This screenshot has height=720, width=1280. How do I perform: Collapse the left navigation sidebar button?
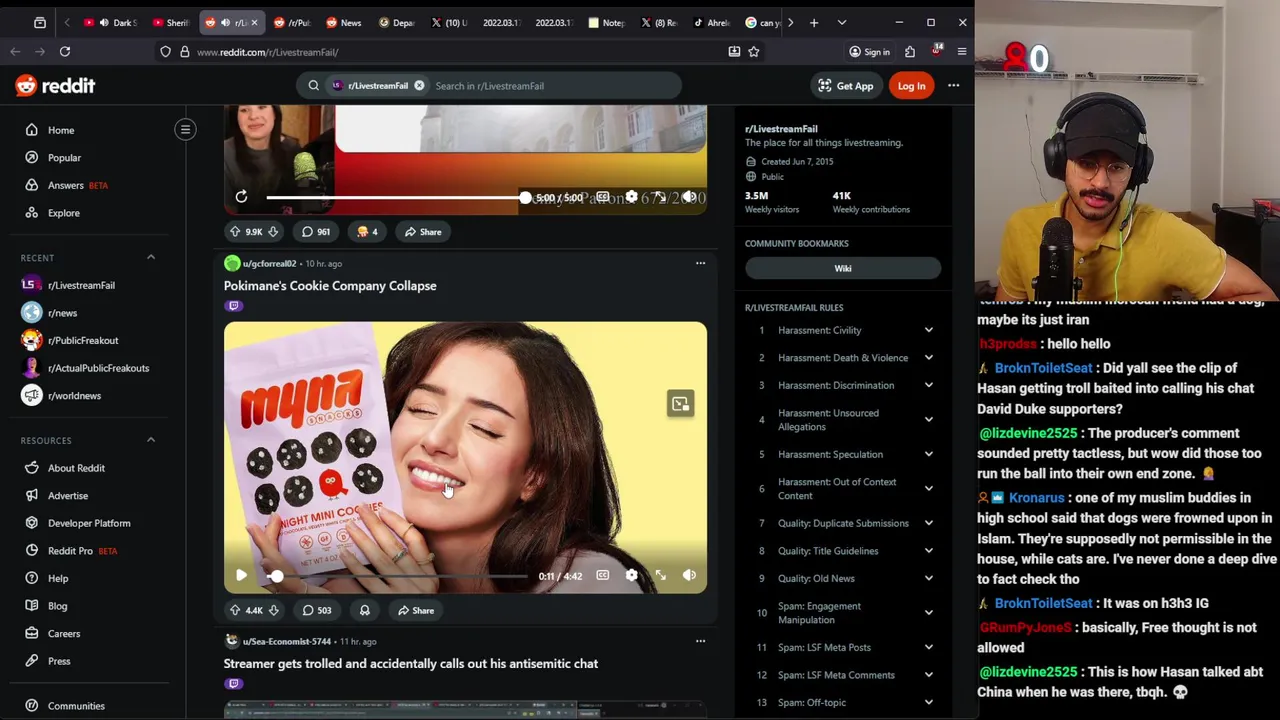[185, 129]
